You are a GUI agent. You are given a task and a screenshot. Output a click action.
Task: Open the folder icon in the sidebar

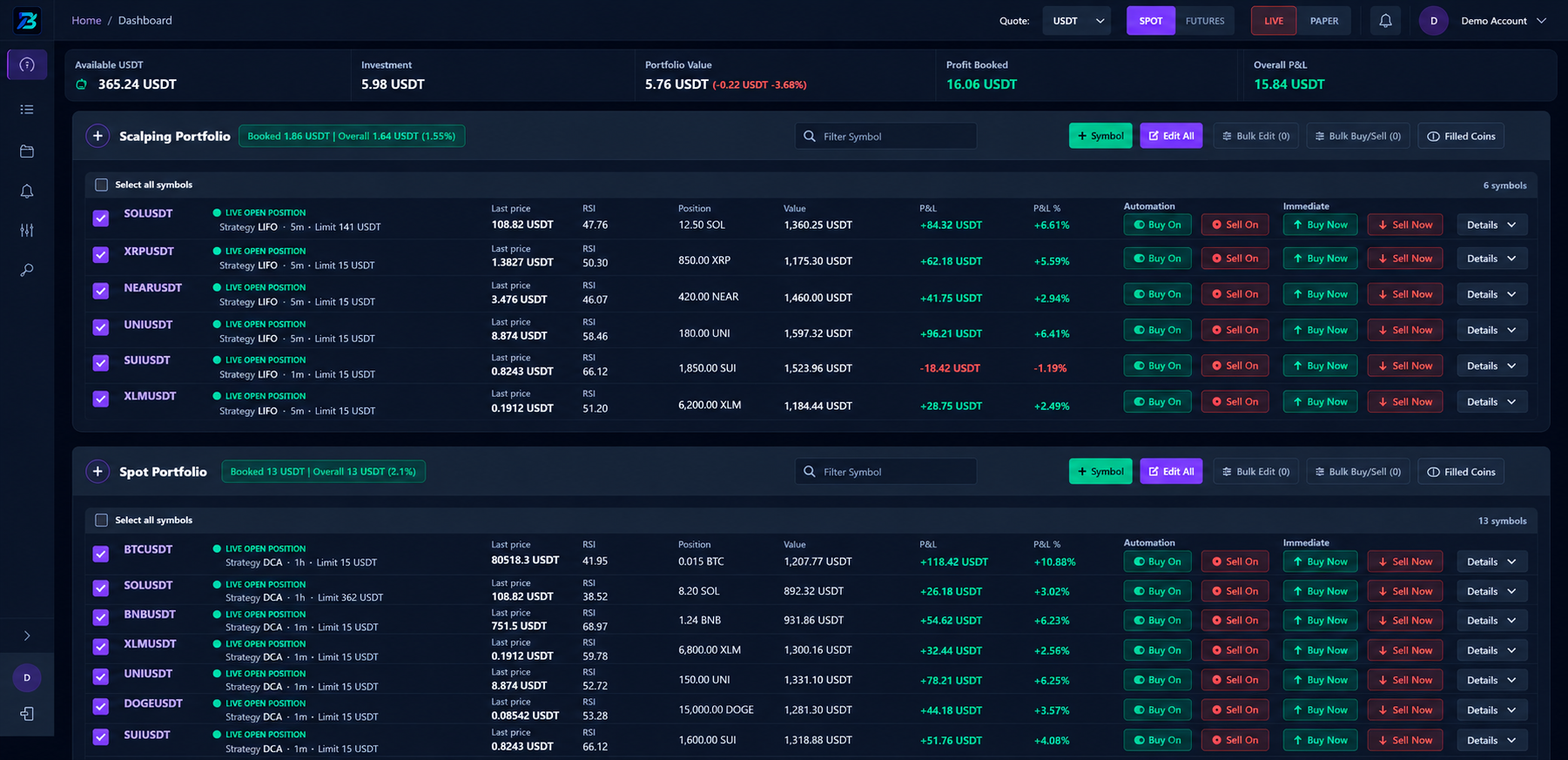pyautogui.click(x=27, y=151)
